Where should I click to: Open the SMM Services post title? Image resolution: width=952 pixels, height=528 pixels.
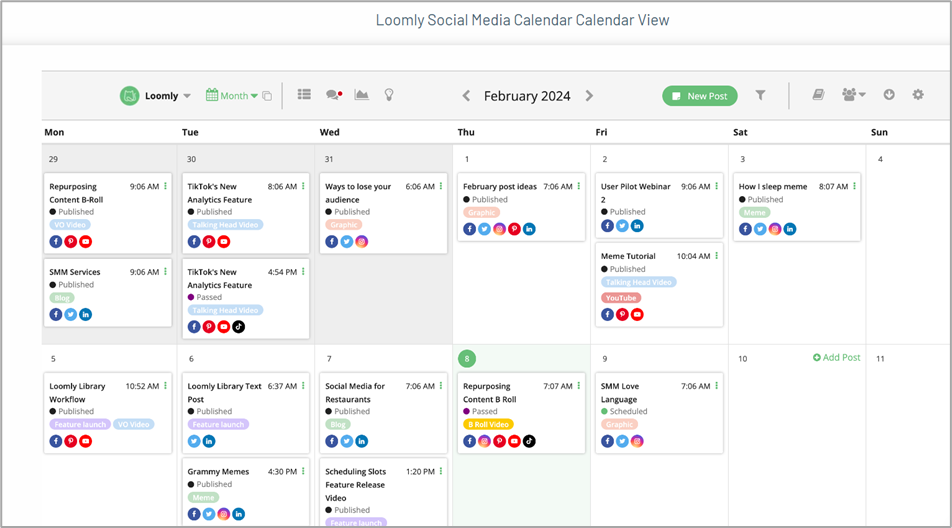tap(75, 272)
